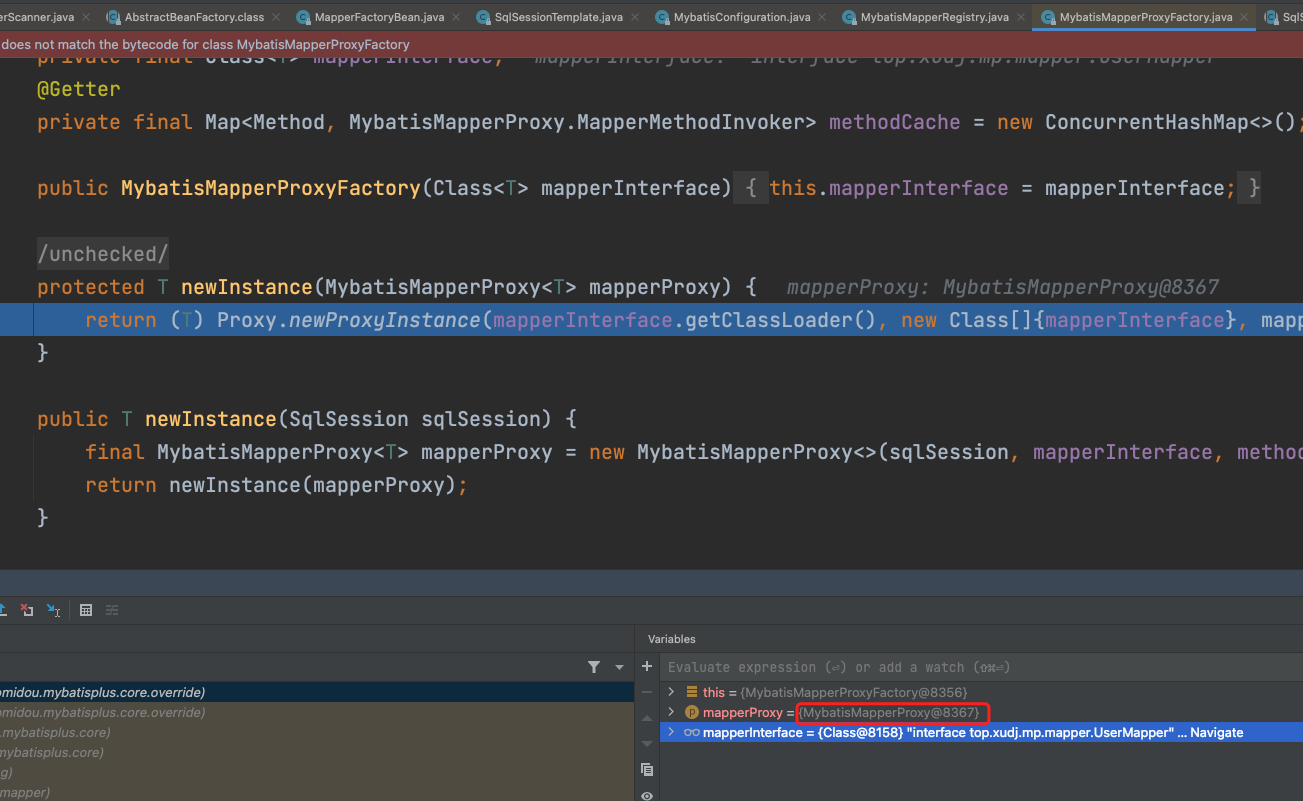This screenshot has height=801, width=1303.
Task: Open the frames filter dropdown arrow
Action: (619, 667)
